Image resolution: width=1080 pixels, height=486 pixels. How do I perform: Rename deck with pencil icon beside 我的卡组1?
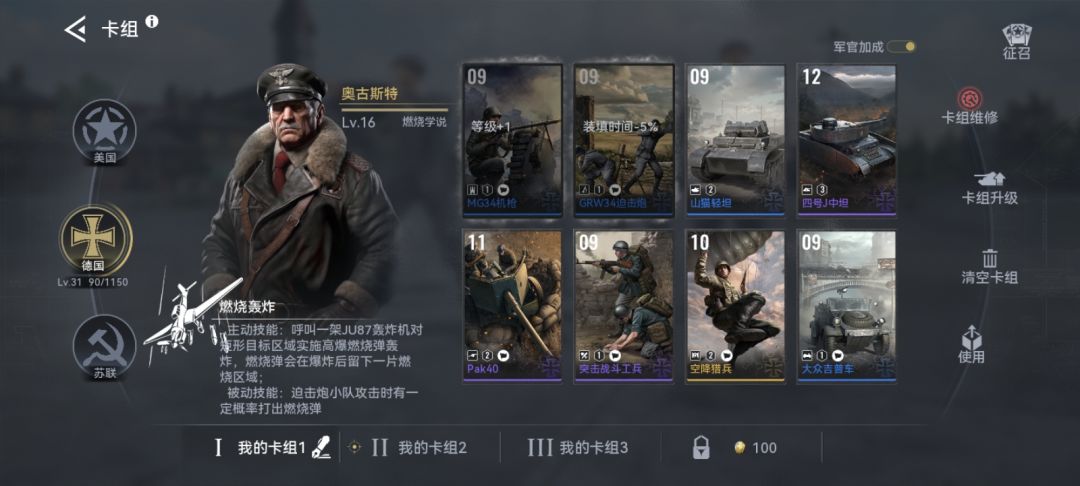pyautogui.click(x=321, y=448)
